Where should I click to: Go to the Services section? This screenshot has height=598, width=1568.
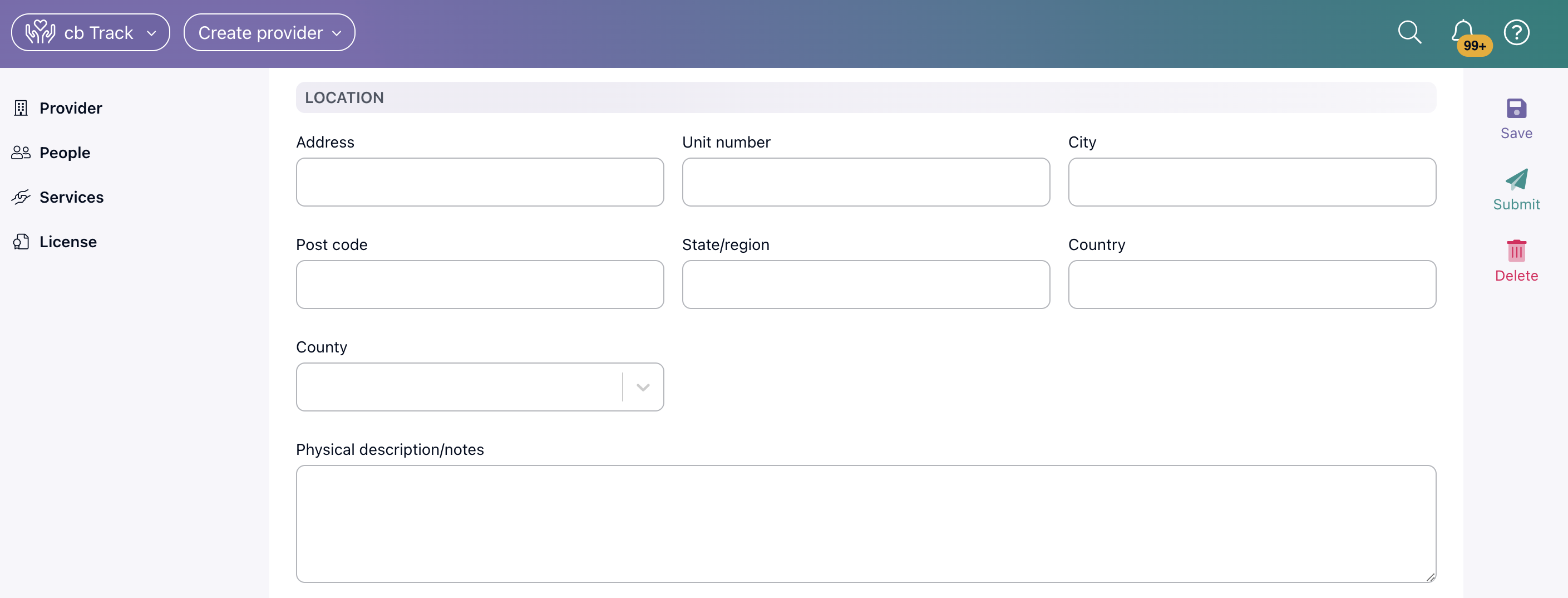point(71,197)
